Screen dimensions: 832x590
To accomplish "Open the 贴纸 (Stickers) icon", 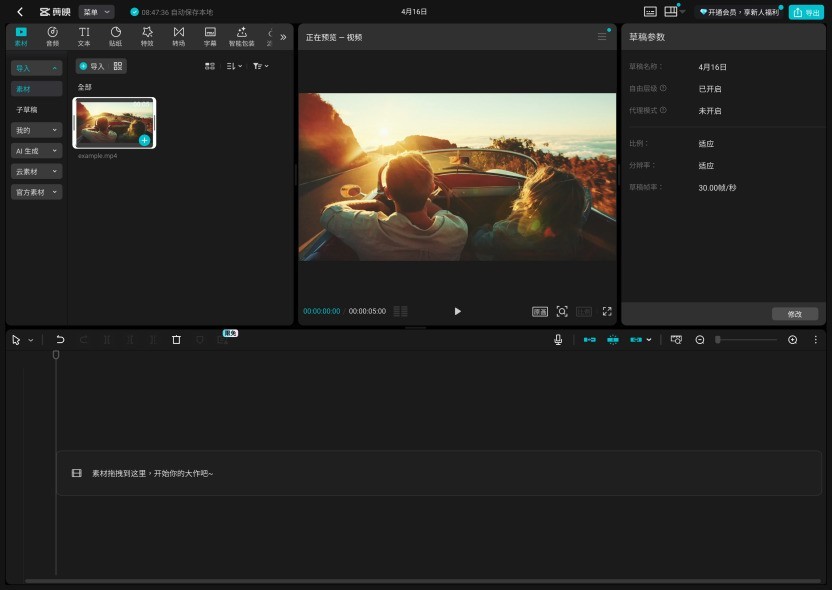I will (x=115, y=36).
